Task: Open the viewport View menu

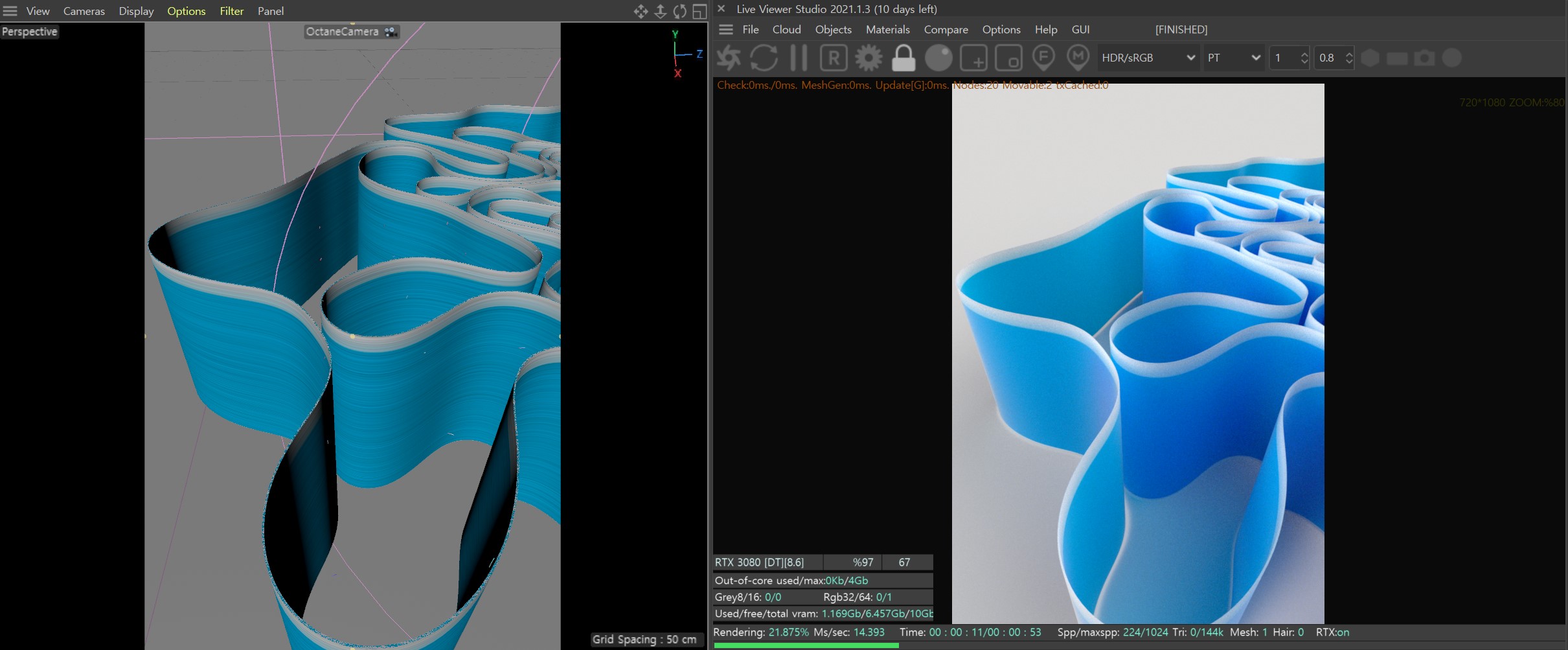Action: tap(38, 11)
